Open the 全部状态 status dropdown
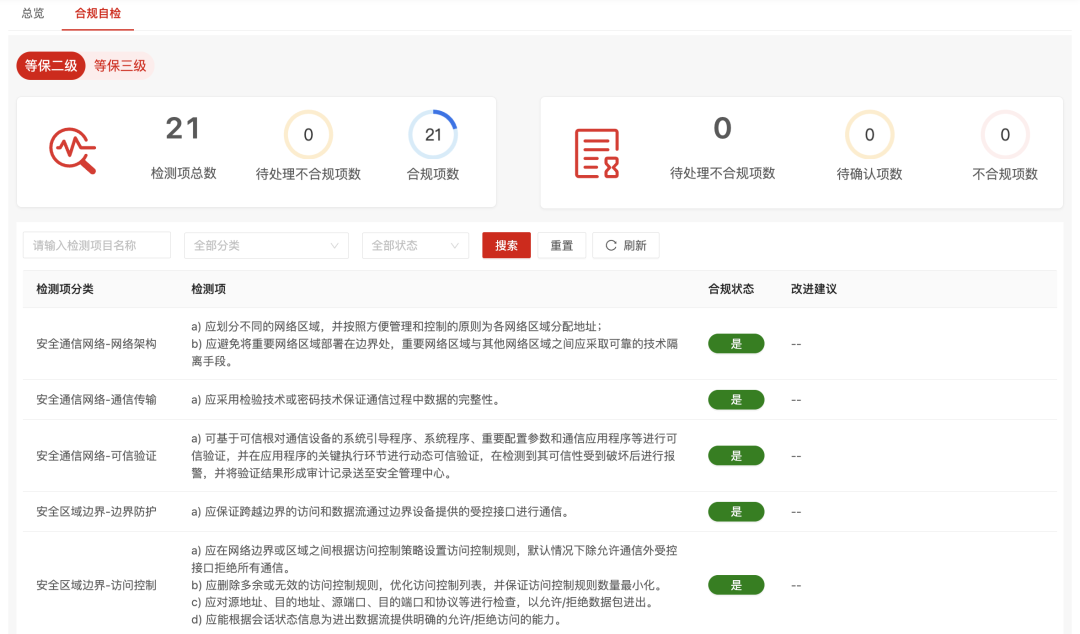Viewport: 1080px width, 634px height. [415, 246]
